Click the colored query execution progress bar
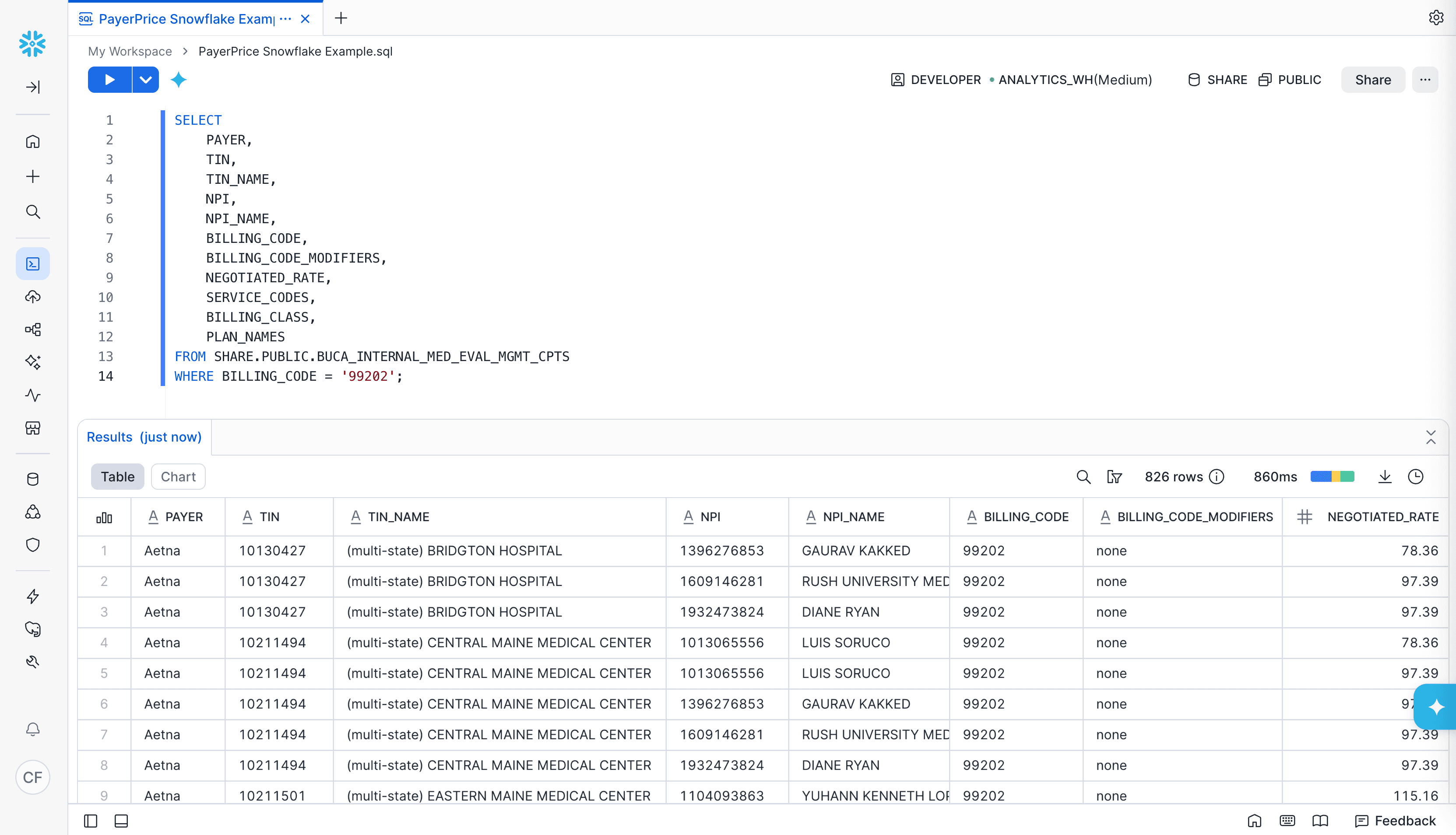Image resolution: width=1456 pixels, height=835 pixels. [1332, 477]
